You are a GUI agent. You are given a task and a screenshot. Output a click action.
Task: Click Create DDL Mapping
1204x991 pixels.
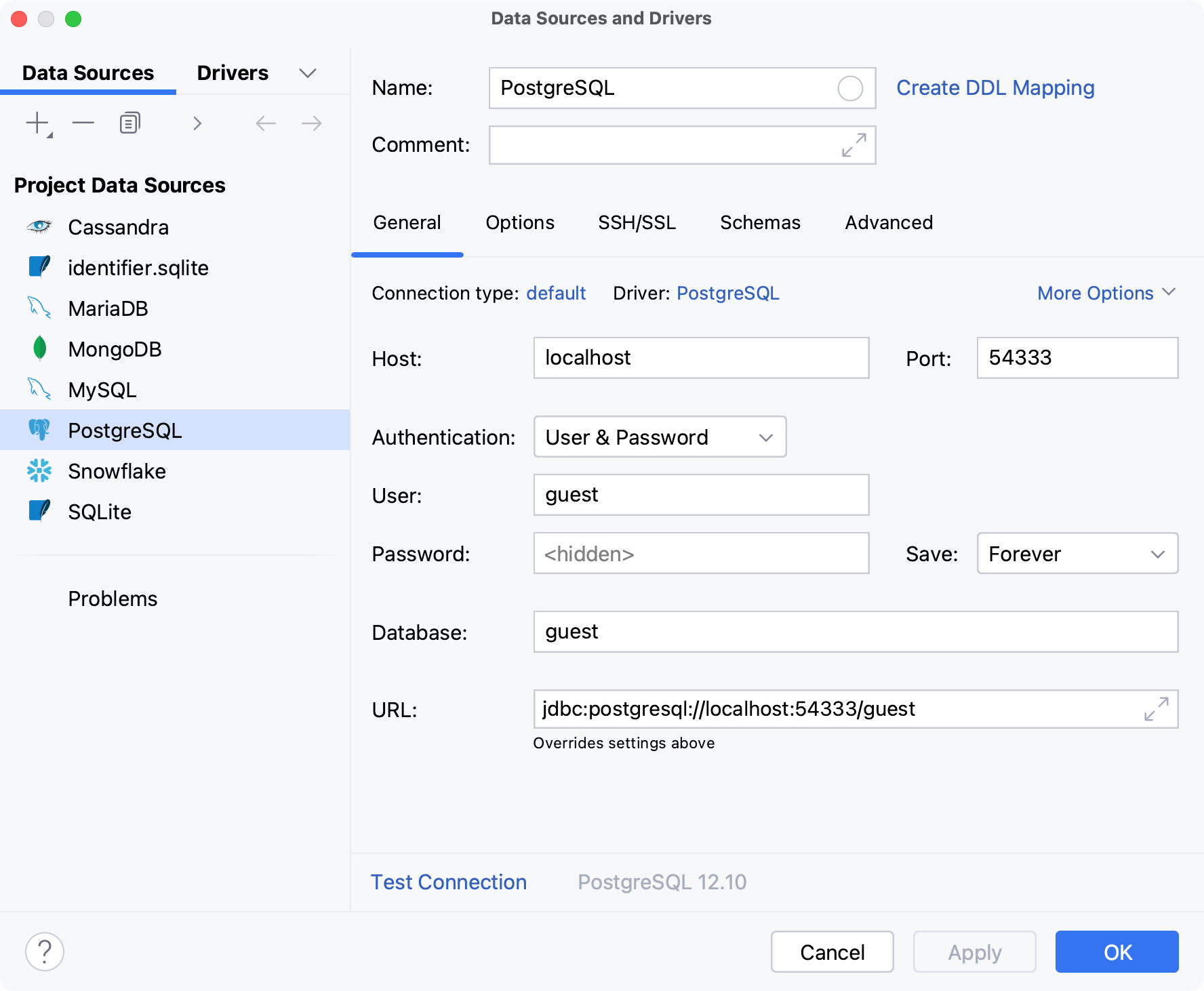tap(995, 87)
